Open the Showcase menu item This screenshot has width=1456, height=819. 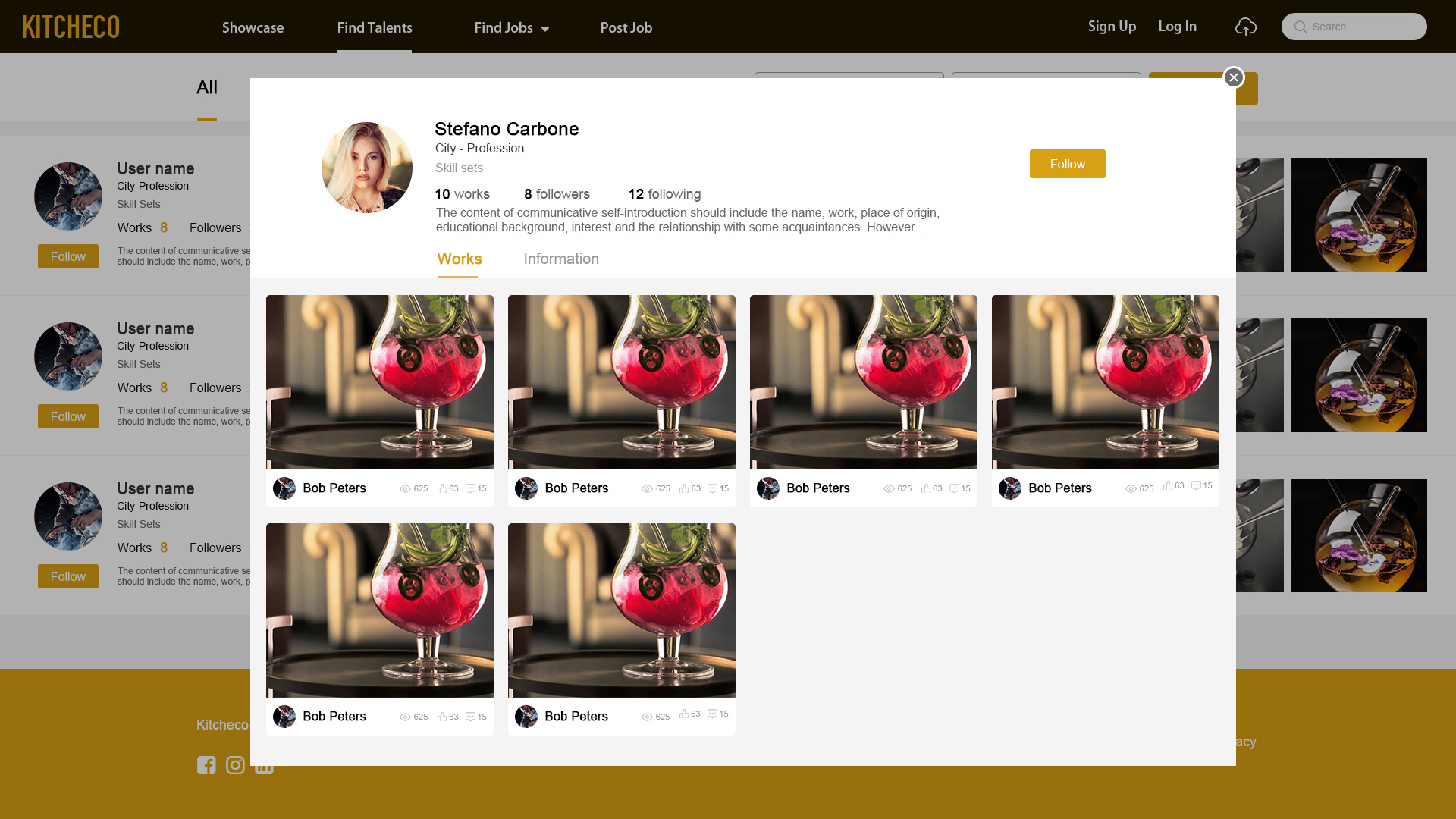(253, 27)
